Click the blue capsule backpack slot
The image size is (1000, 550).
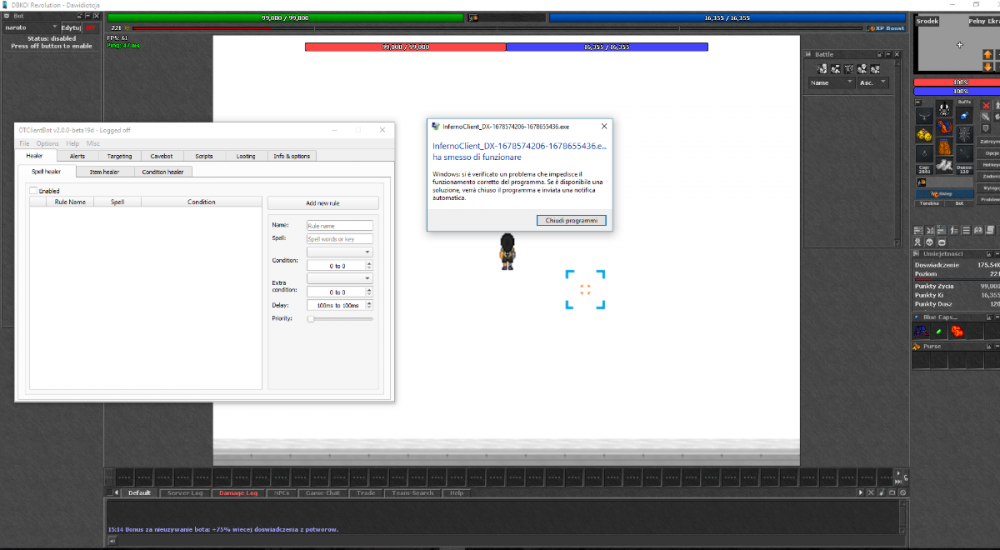964,115
